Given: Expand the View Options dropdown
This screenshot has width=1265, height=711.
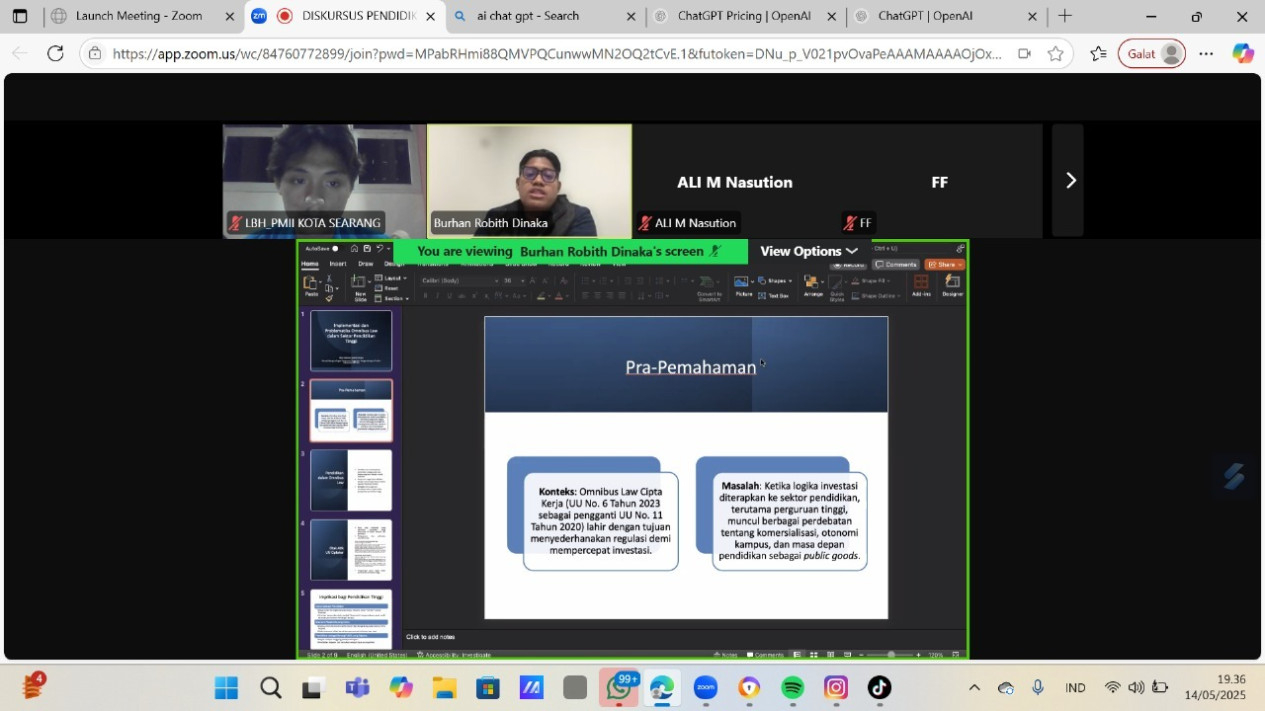Looking at the screenshot, I should coord(809,251).
